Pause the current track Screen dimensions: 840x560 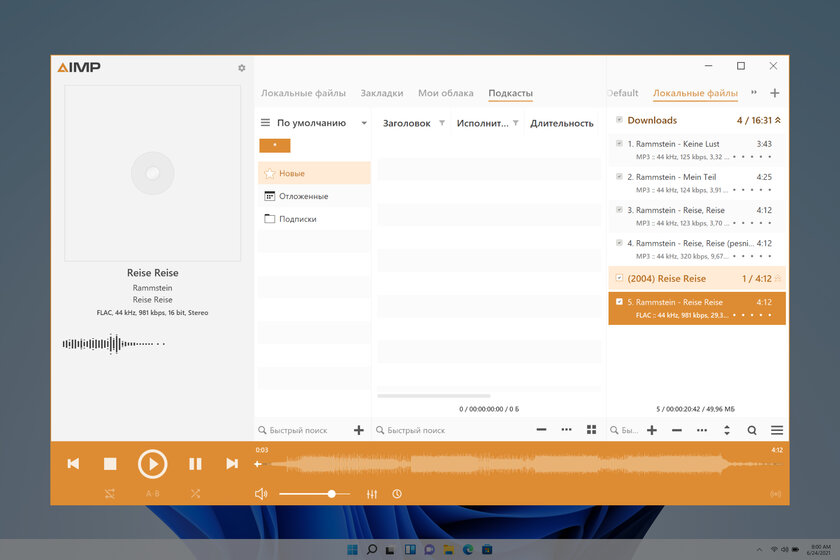(196, 464)
